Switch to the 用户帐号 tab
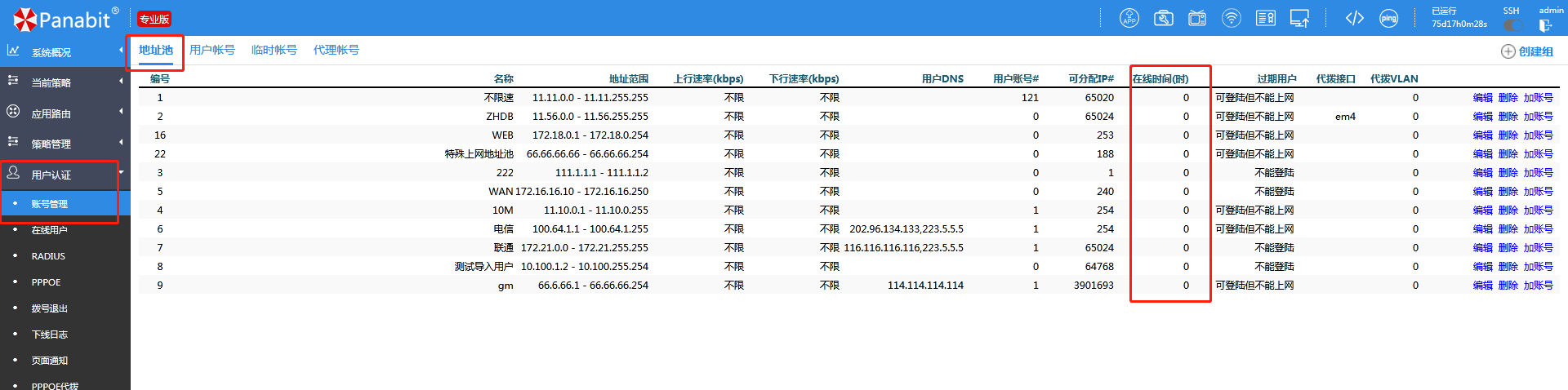 (212, 50)
